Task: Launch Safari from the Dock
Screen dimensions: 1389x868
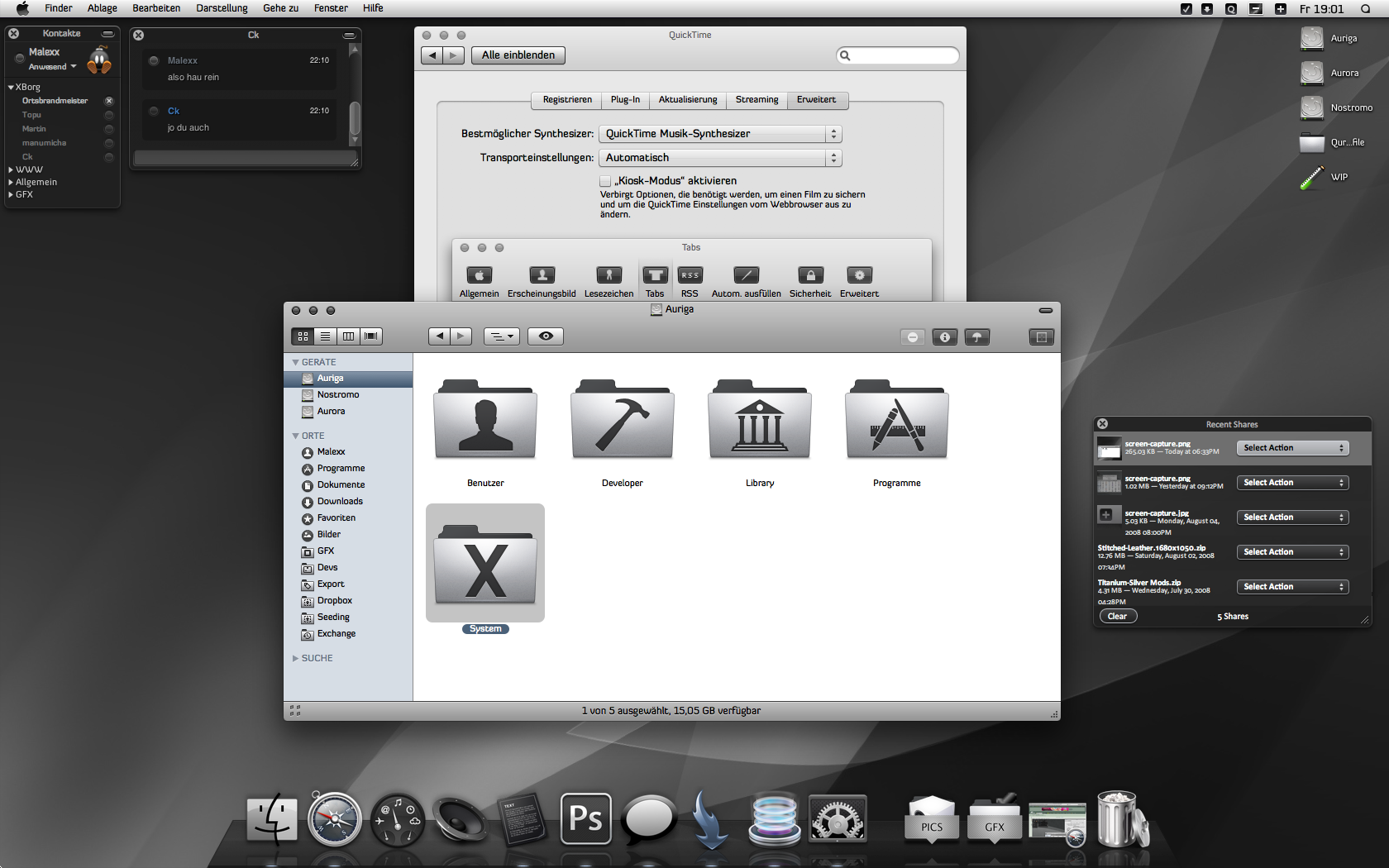Action: 335,819
